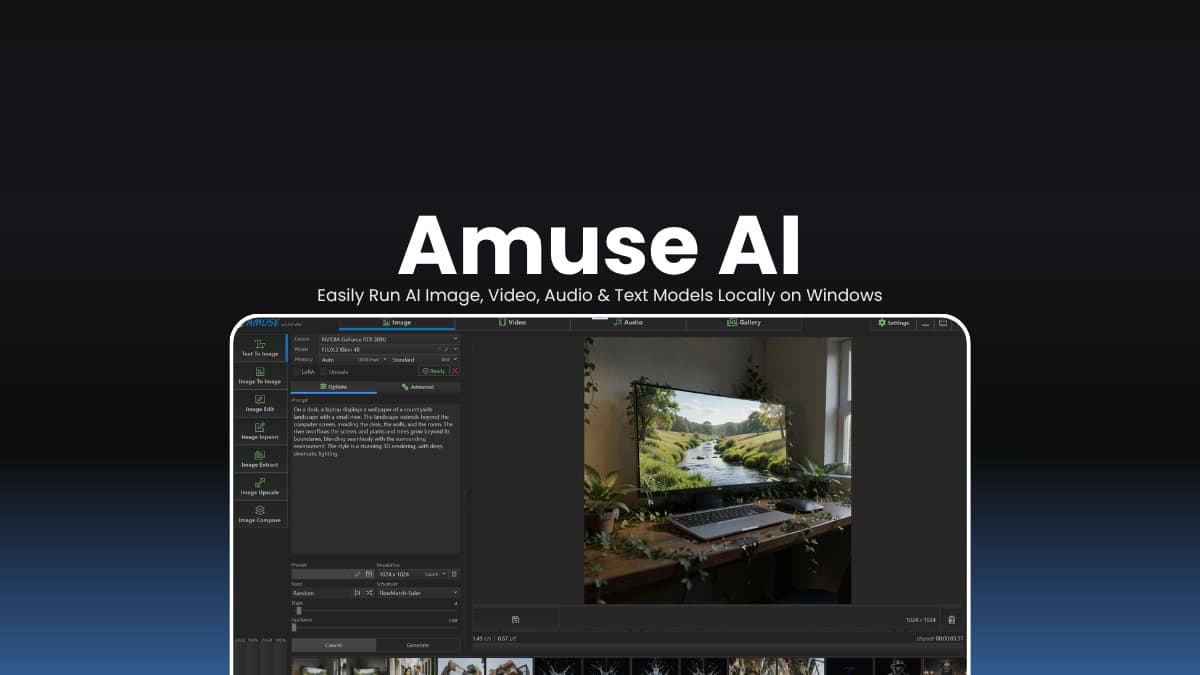Select the Image To Image tool
Screen dimensions: 1200x675
tap(260, 376)
